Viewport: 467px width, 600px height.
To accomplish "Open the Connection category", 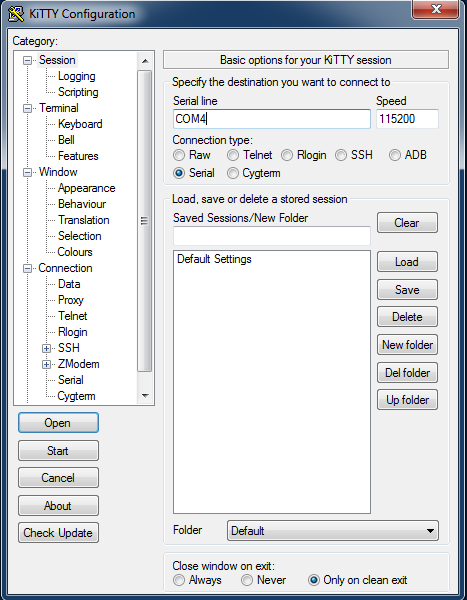I will tap(65, 268).
